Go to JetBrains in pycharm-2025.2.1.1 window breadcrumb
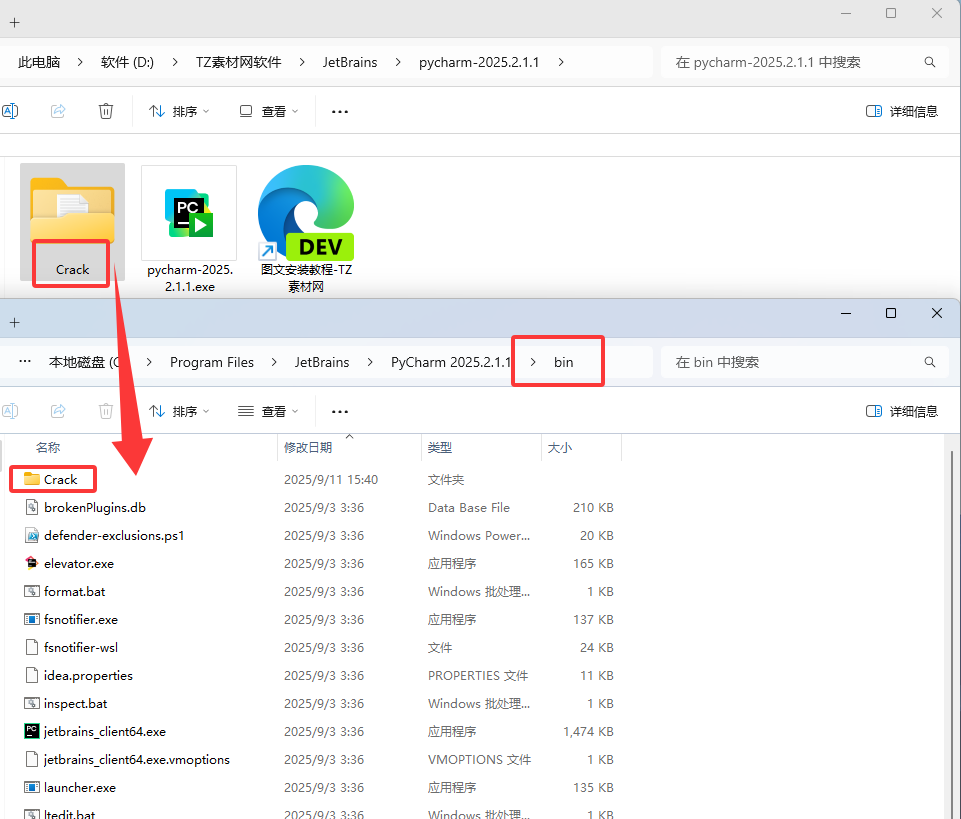Image resolution: width=961 pixels, height=819 pixels. point(350,62)
